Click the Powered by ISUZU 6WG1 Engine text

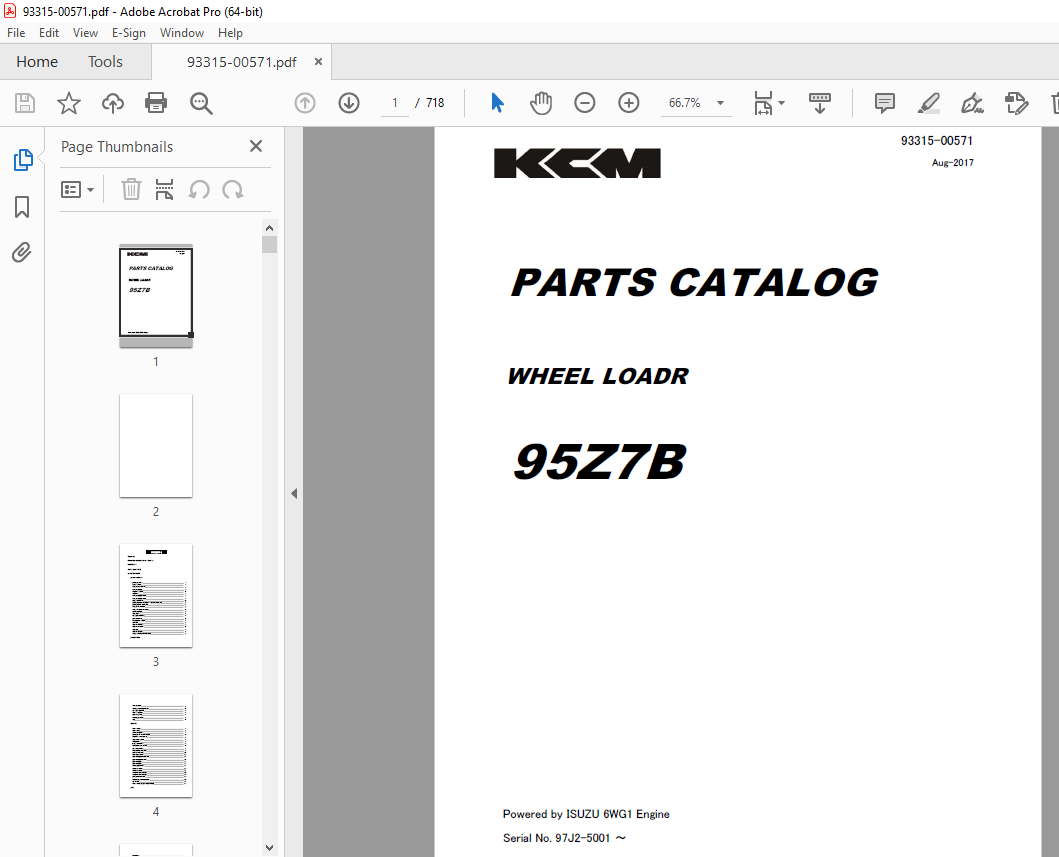click(586, 814)
